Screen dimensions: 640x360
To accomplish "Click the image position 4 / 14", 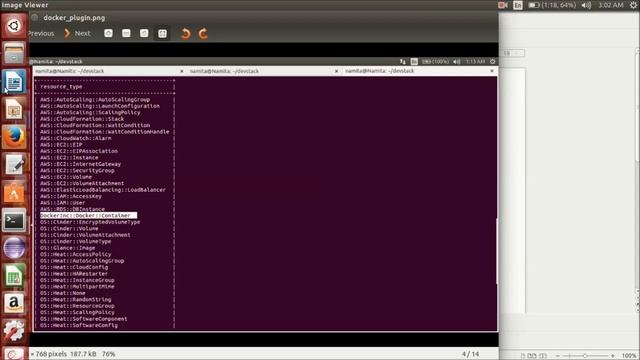I will 470,354.
